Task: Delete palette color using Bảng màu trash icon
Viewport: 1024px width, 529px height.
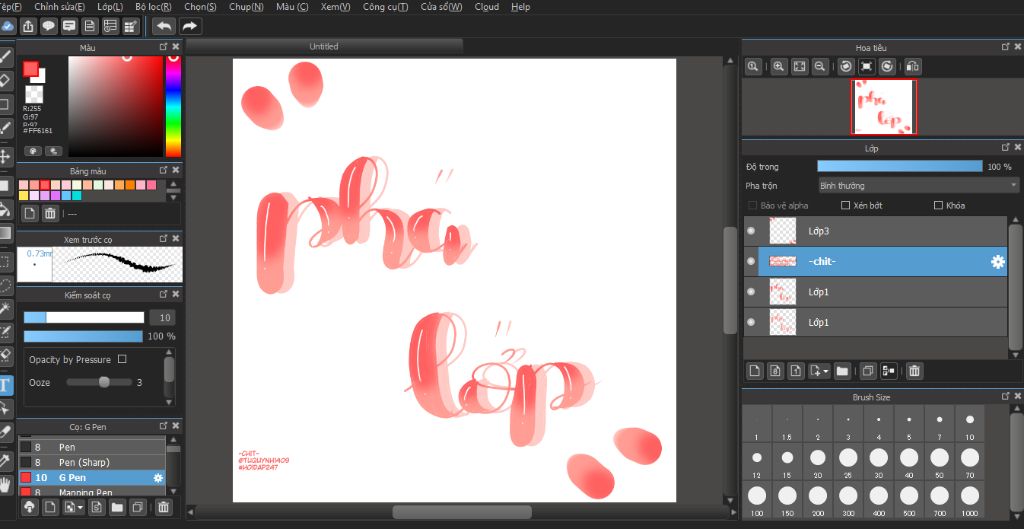Action: (50, 213)
